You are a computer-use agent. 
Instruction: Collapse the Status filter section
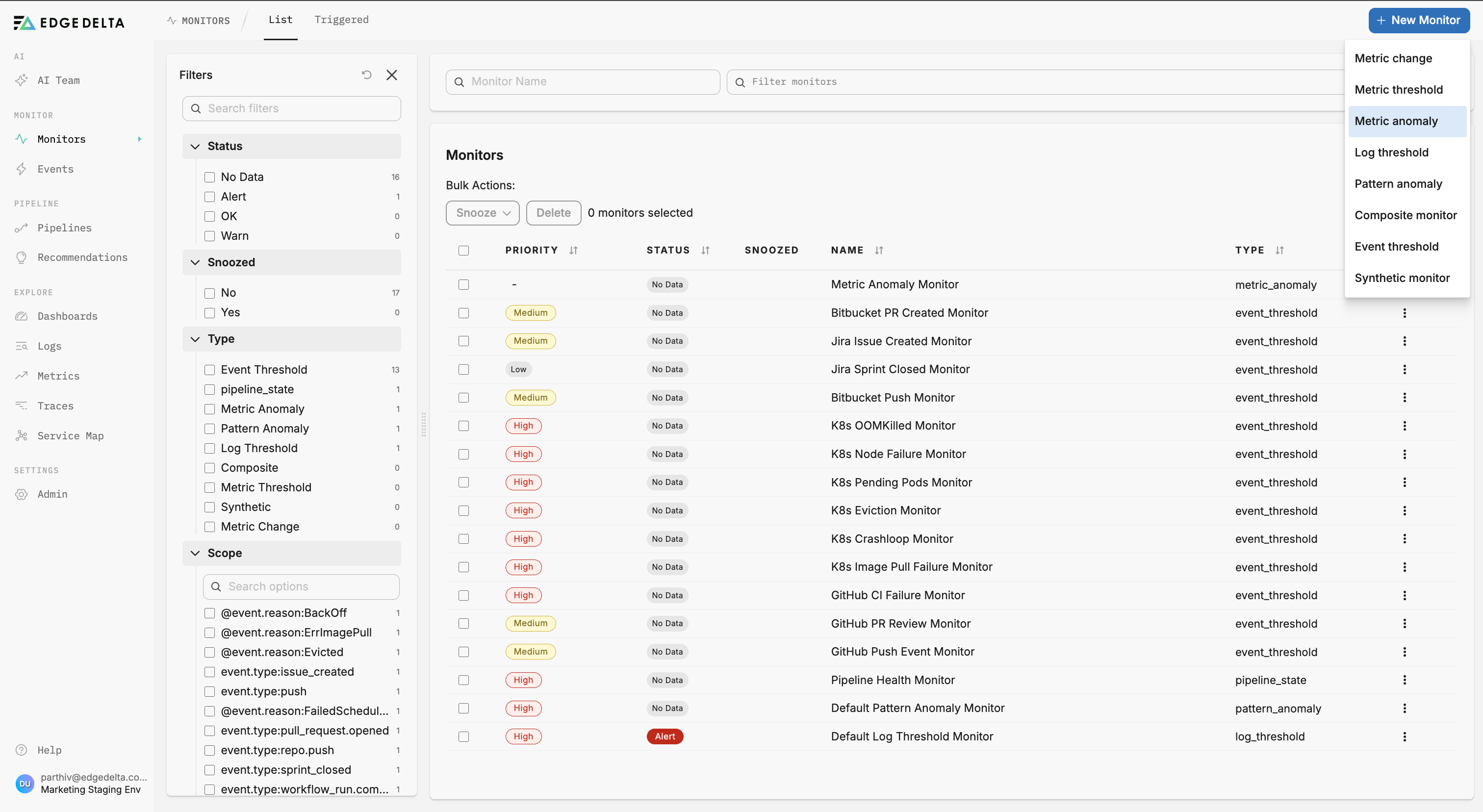pyautogui.click(x=291, y=146)
